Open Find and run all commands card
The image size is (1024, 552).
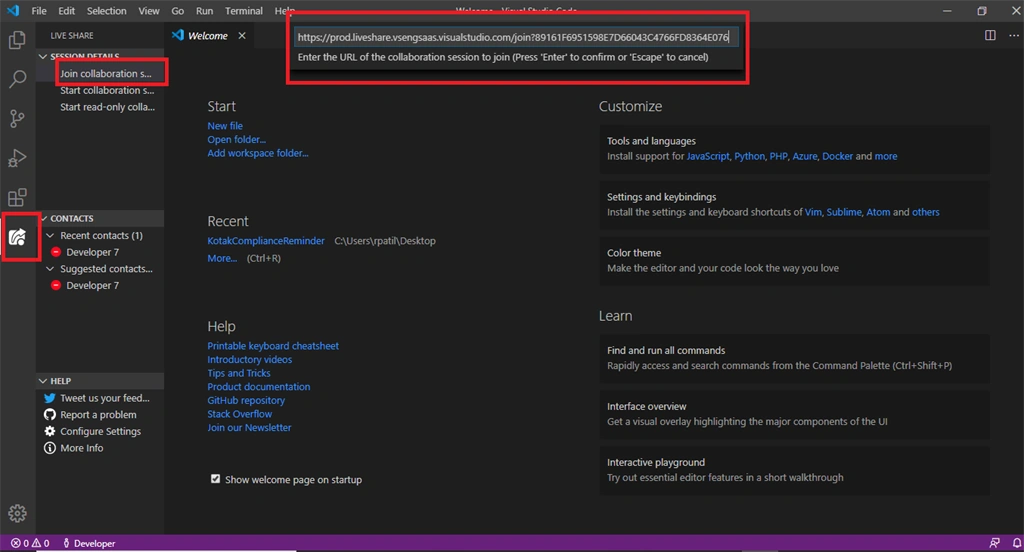tap(794, 358)
